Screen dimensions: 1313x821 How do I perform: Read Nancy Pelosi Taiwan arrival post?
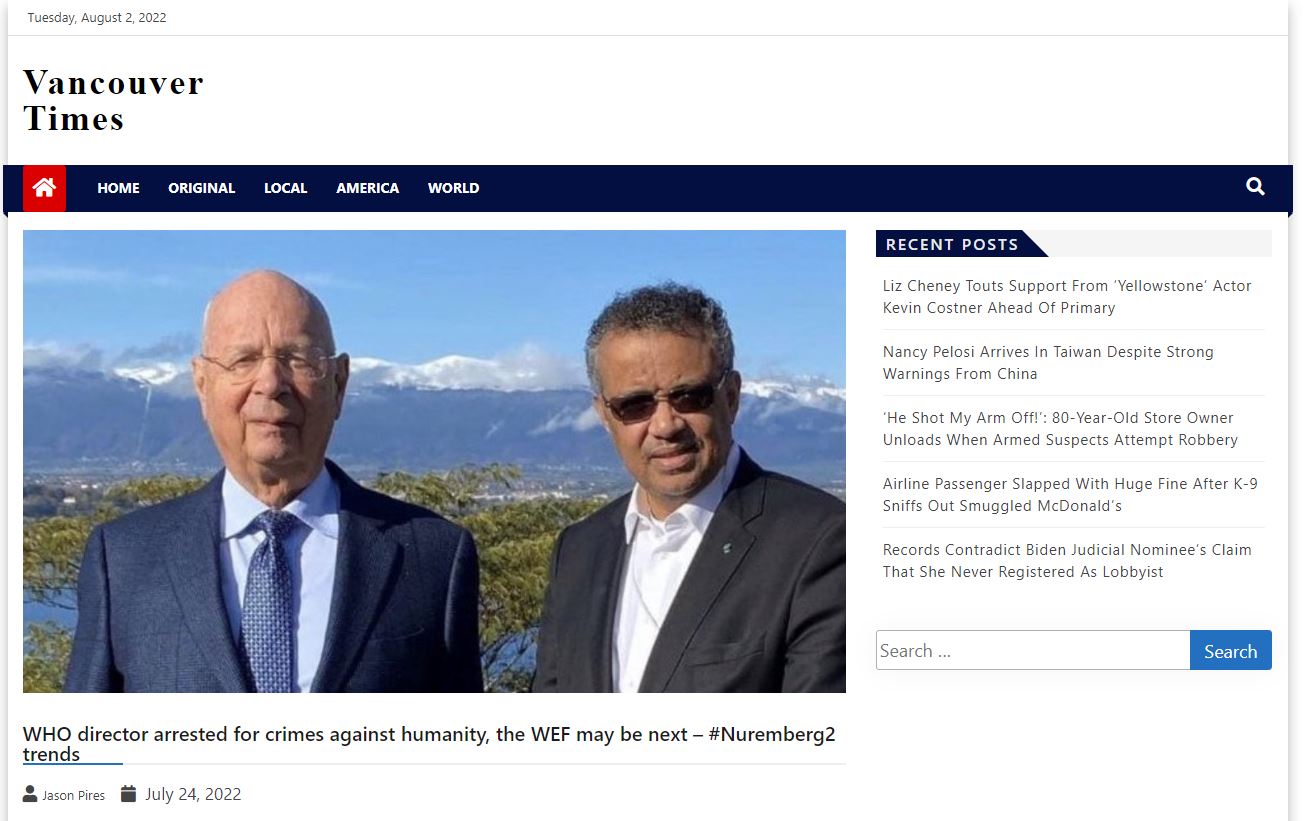[1048, 363]
